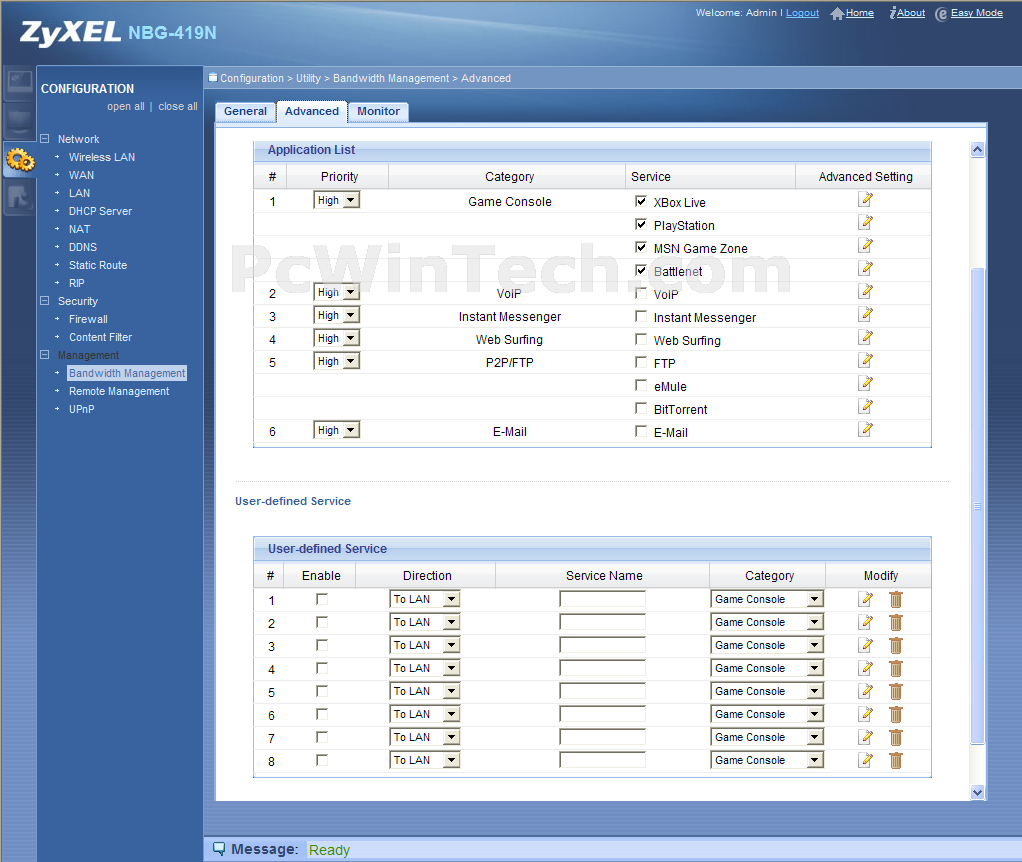Edit advanced setting for FTP
Viewport: 1022px width, 862px height.
click(866, 360)
